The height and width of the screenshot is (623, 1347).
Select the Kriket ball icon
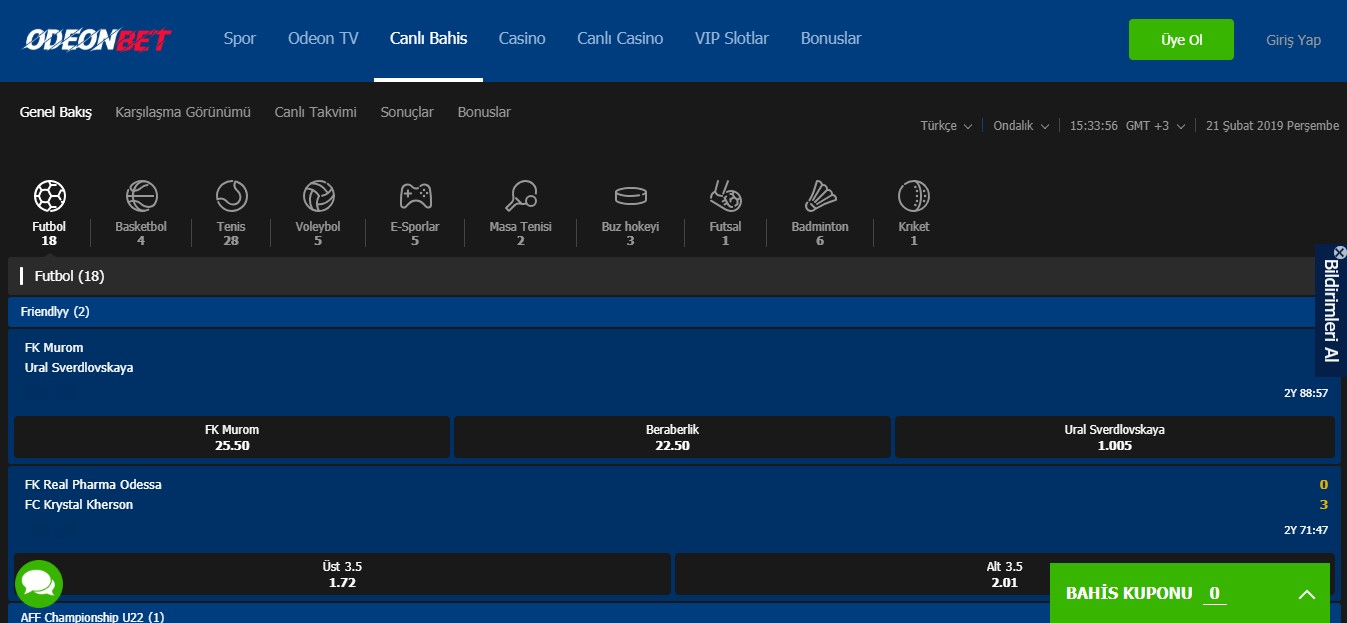[914, 195]
